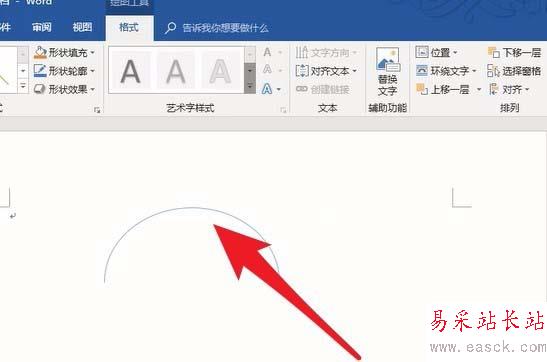Select the first dark WordArt style A
This screenshot has width=547, height=362.
130,71
